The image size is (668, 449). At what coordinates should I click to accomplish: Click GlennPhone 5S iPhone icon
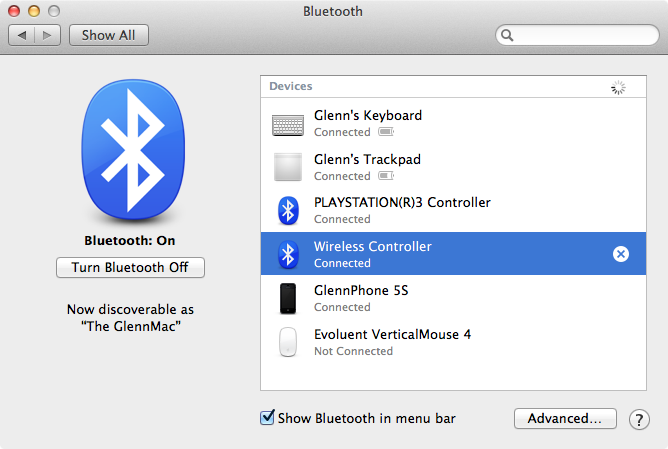(x=288, y=298)
